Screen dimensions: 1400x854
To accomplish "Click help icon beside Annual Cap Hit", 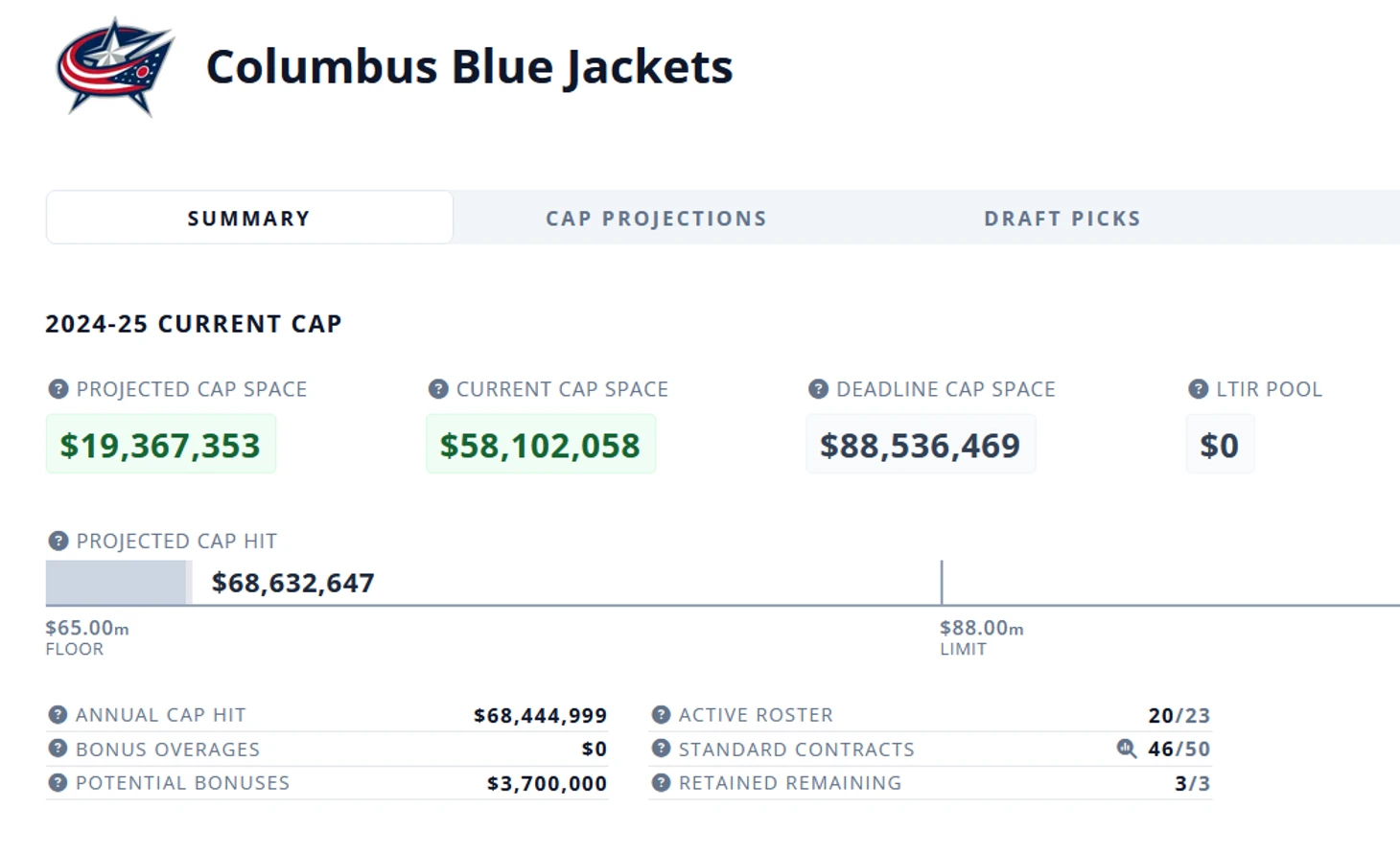I will click(58, 715).
